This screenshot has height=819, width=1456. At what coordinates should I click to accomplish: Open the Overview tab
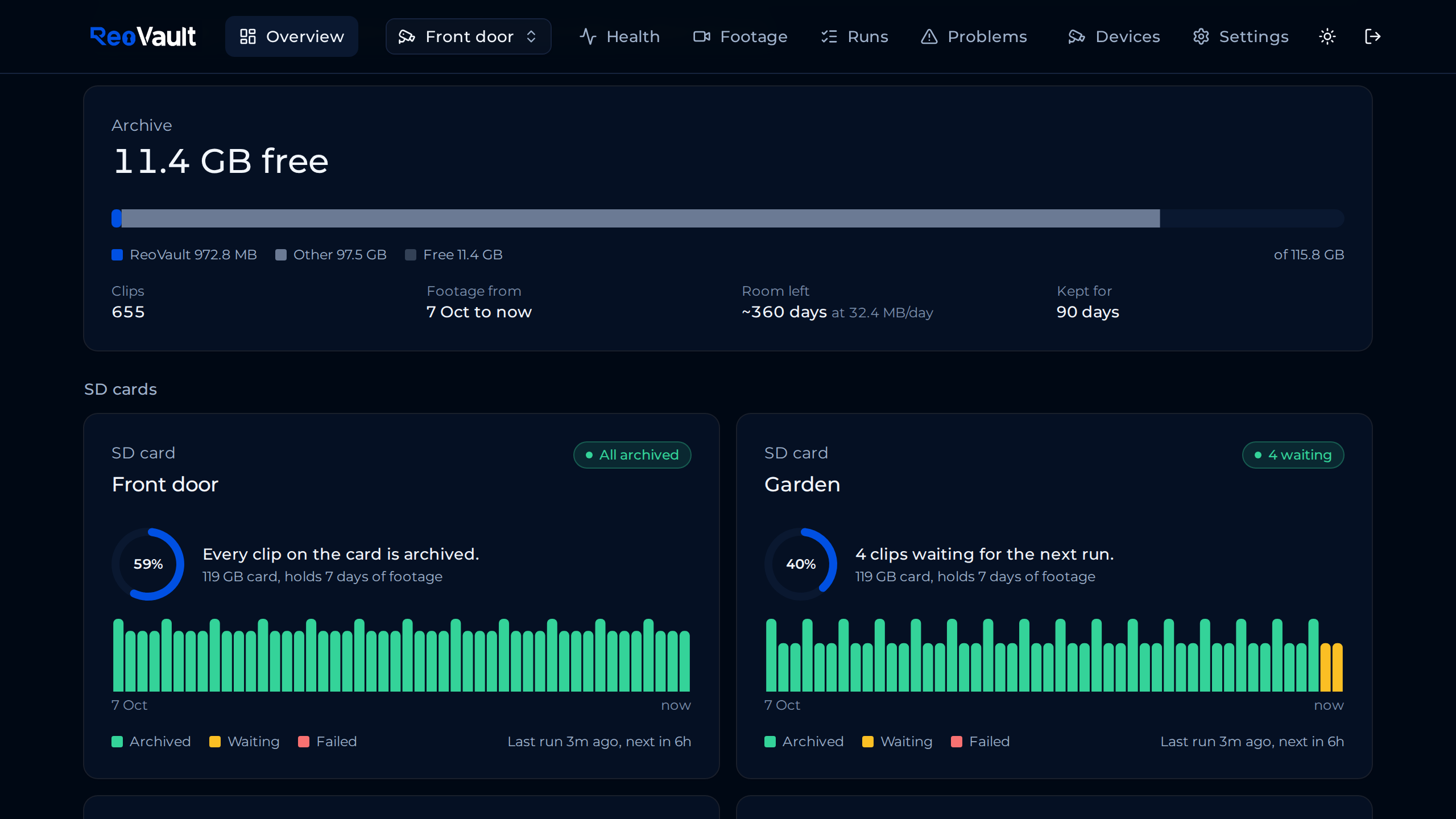(x=291, y=36)
